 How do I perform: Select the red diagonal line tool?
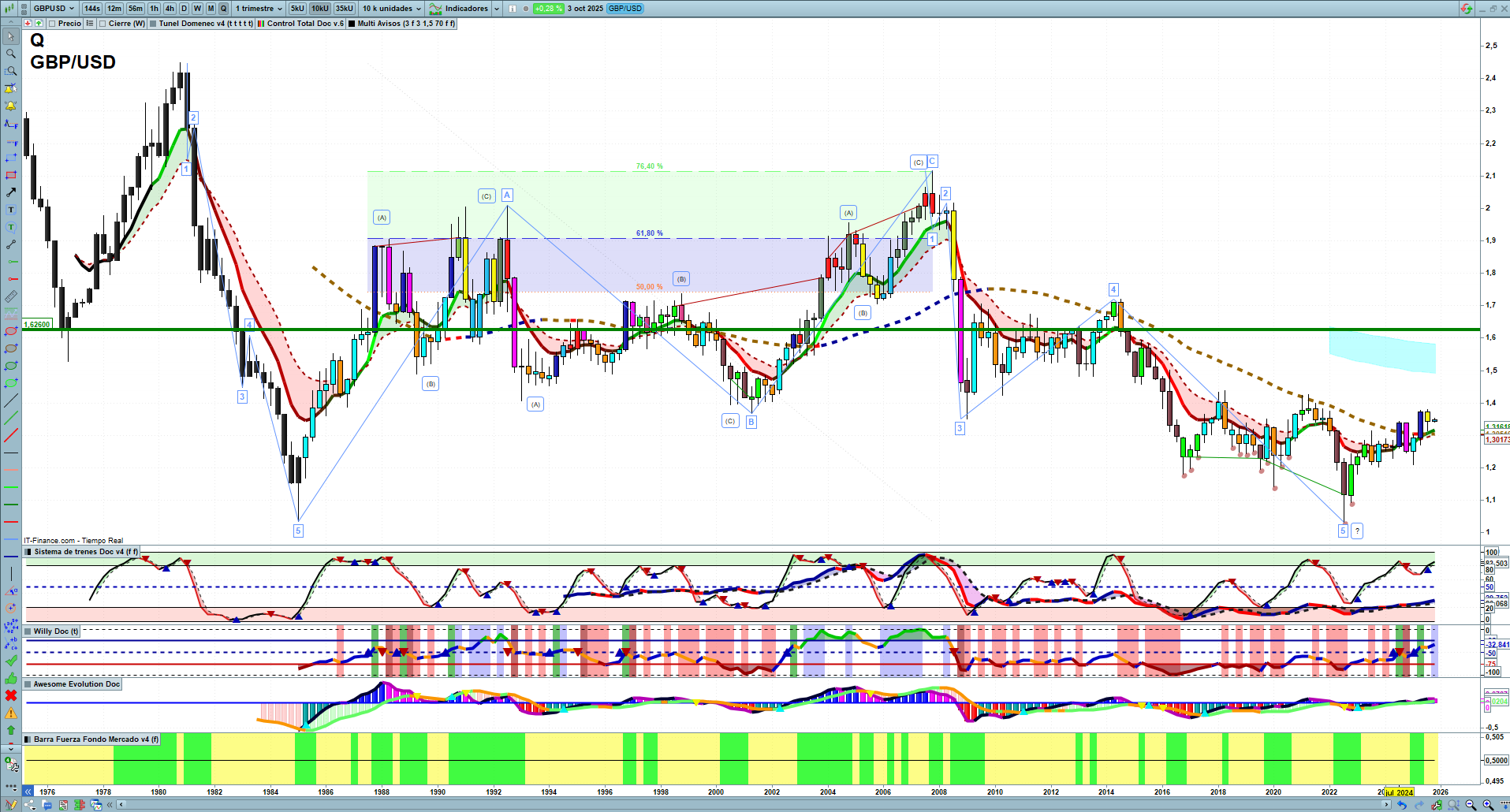click(x=11, y=435)
